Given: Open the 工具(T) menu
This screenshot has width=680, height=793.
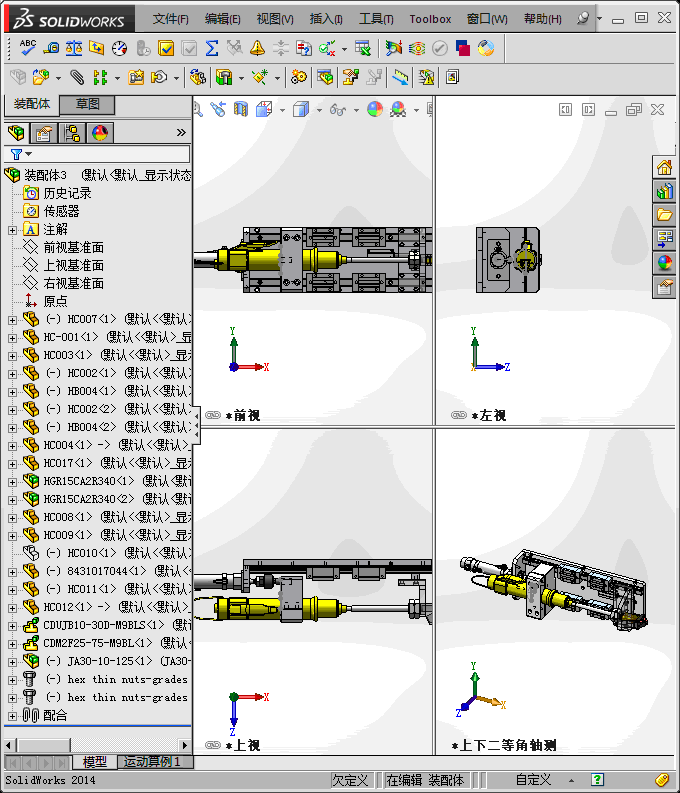Looking at the screenshot, I should 376,19.
